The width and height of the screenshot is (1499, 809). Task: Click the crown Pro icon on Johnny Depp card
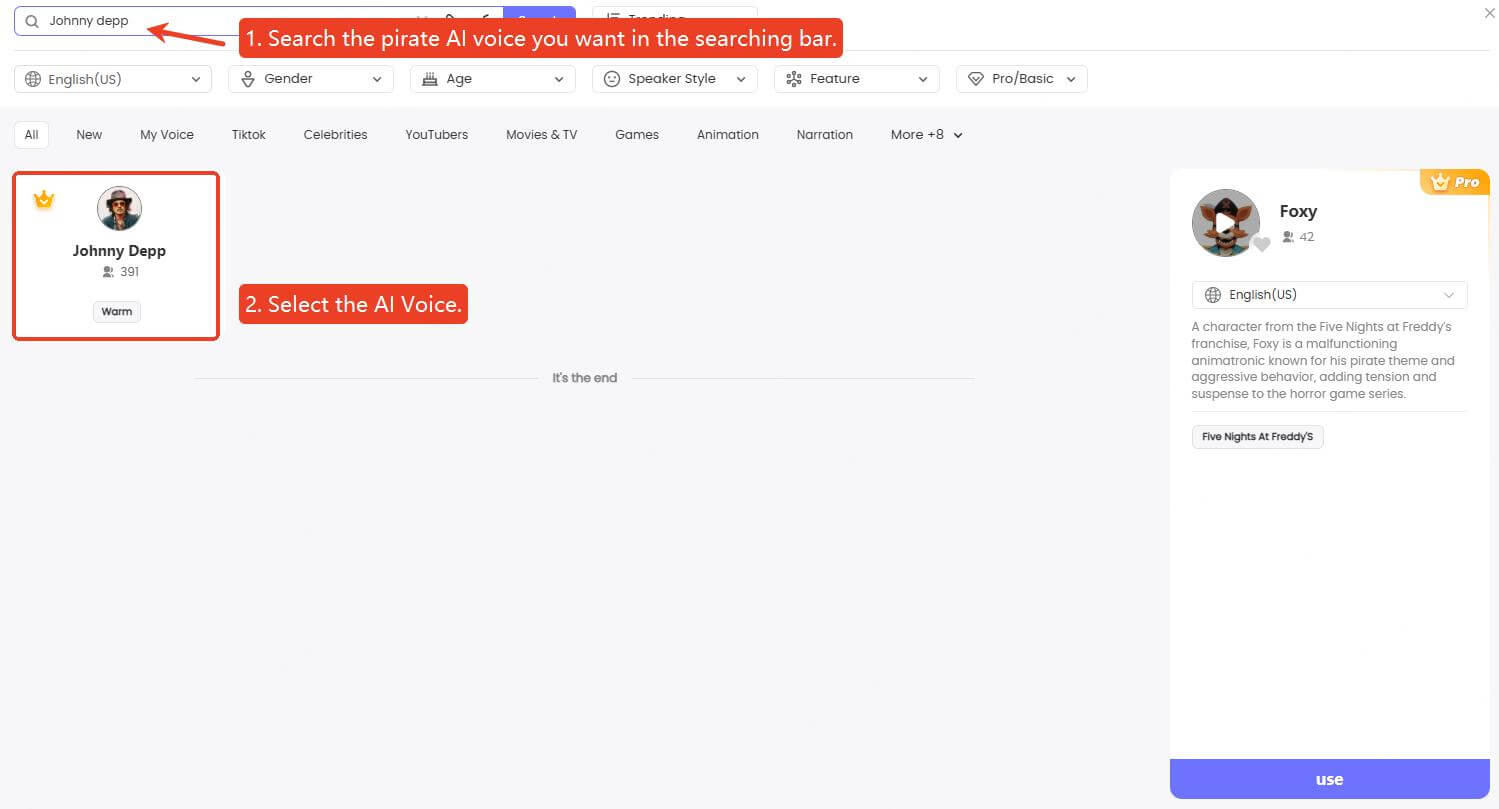(43, 200)
